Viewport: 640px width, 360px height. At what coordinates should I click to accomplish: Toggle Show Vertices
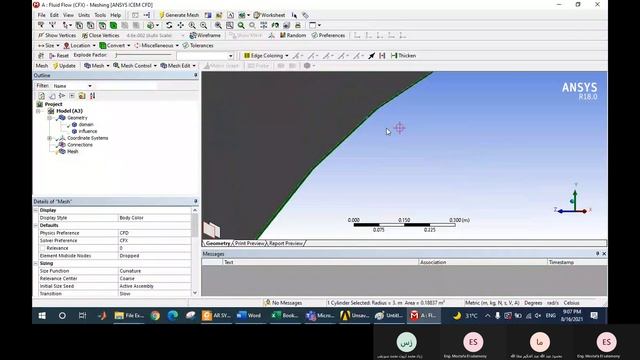(x=57, y=36)
